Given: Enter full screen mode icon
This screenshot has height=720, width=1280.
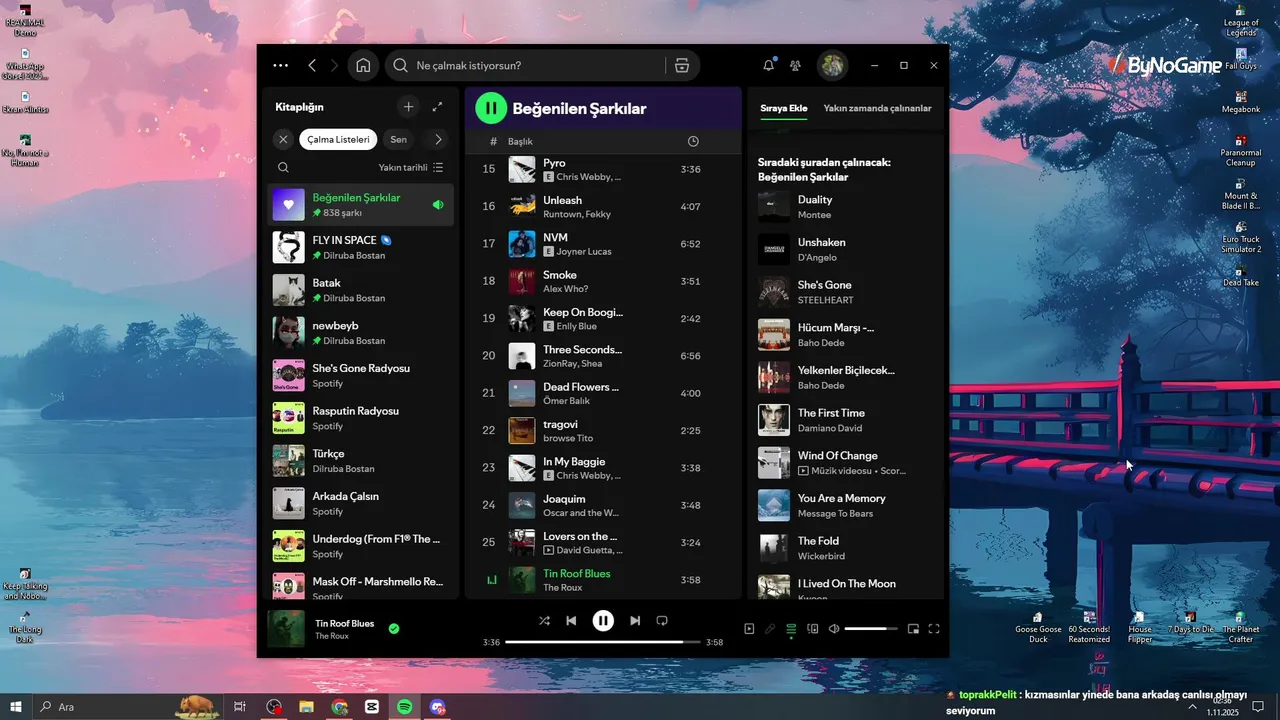Looking at the screenshot, I should [934, 628].
